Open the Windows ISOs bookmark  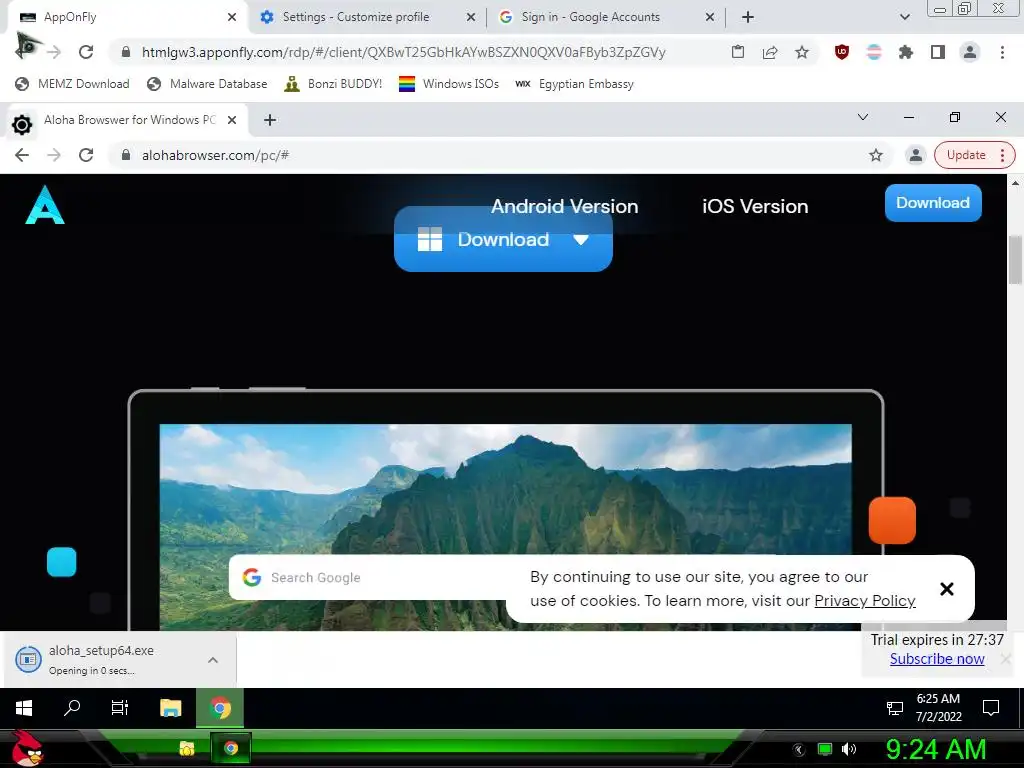(x=449, y=84)
